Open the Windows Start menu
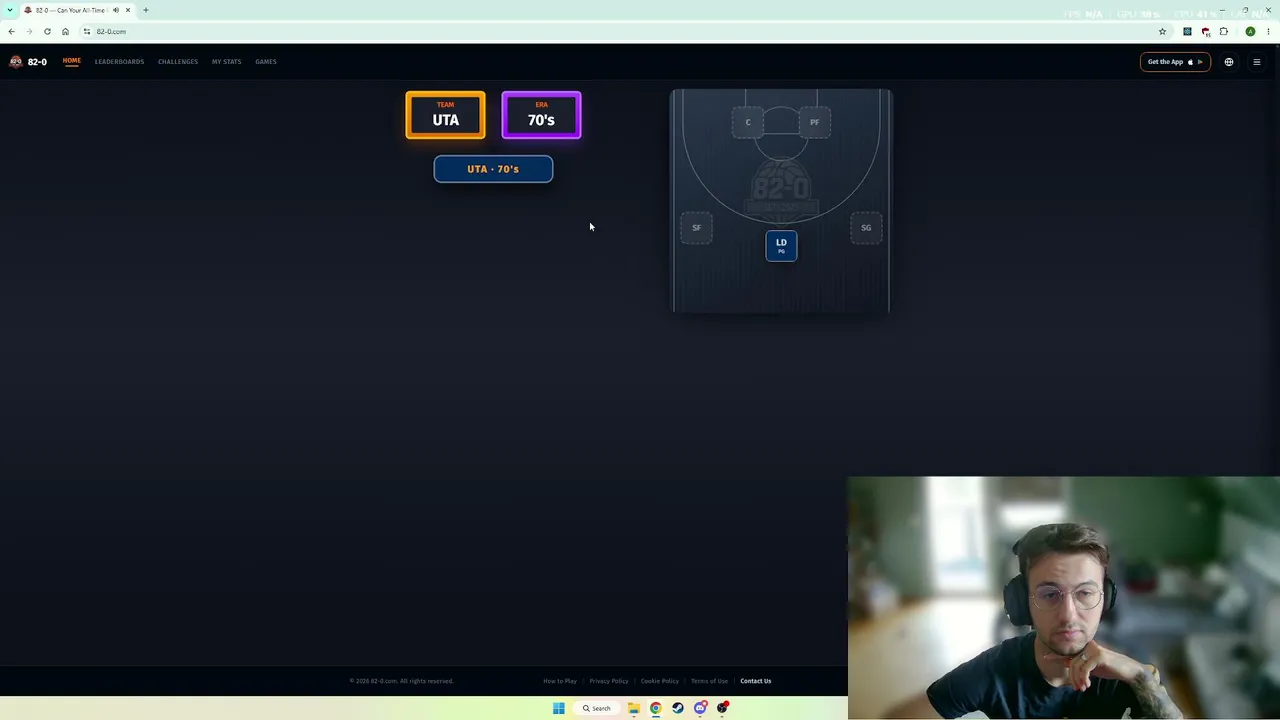The image size is (1280, 720). (x=558, y=708)
